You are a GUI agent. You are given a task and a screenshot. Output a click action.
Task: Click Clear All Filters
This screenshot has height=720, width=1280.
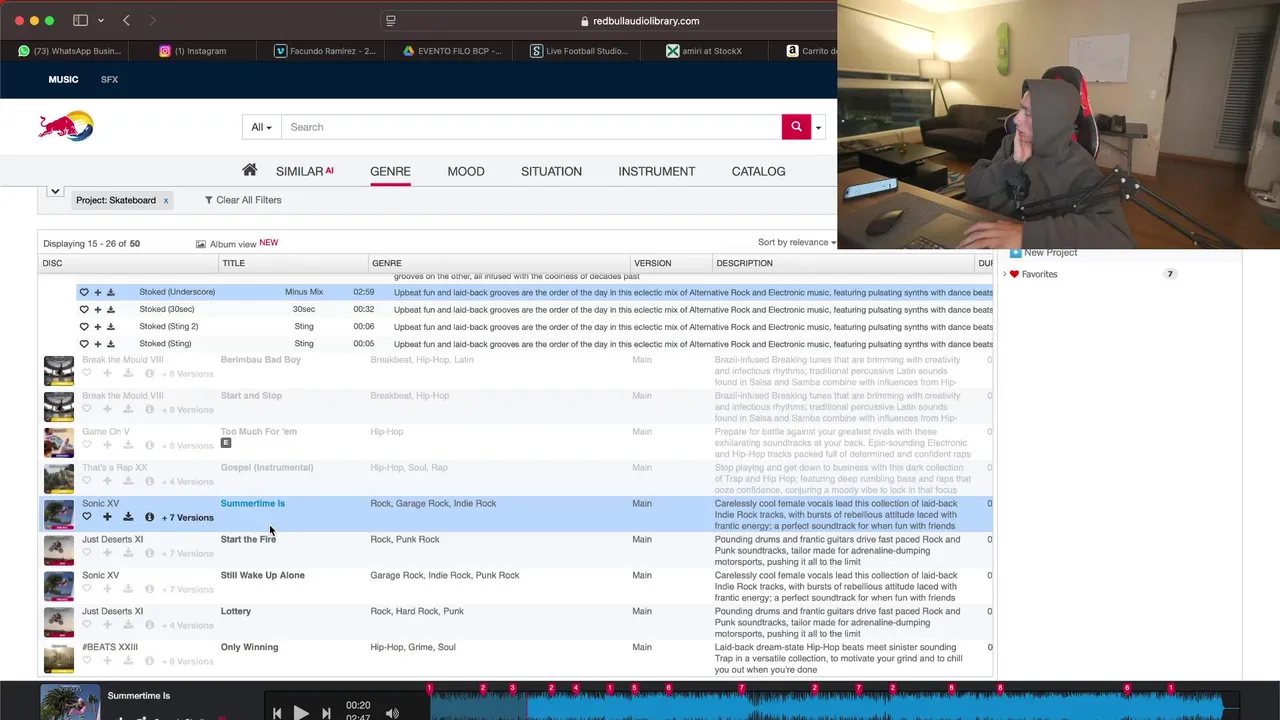point(243,200)
